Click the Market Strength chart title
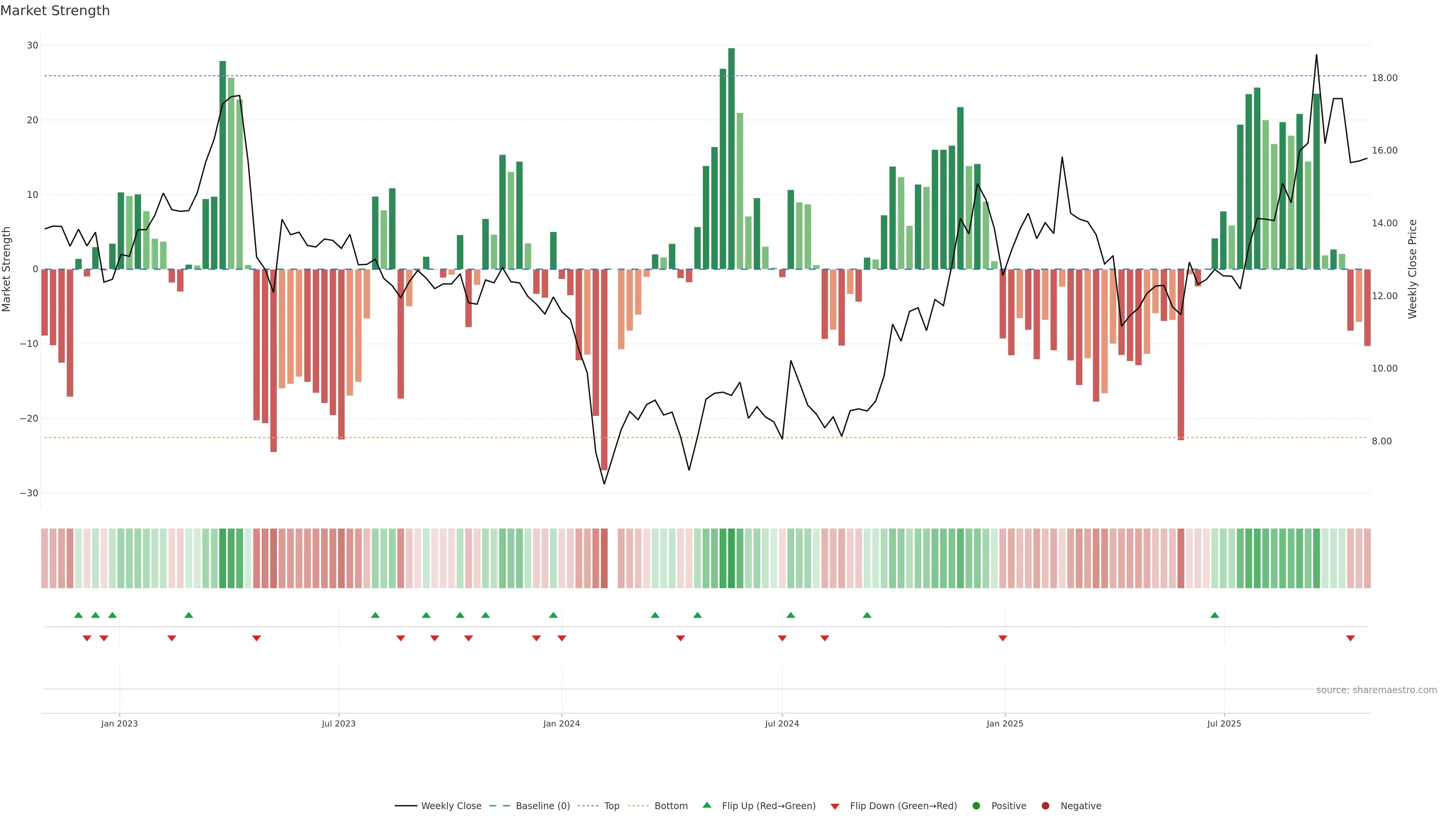 click(55, 11)
